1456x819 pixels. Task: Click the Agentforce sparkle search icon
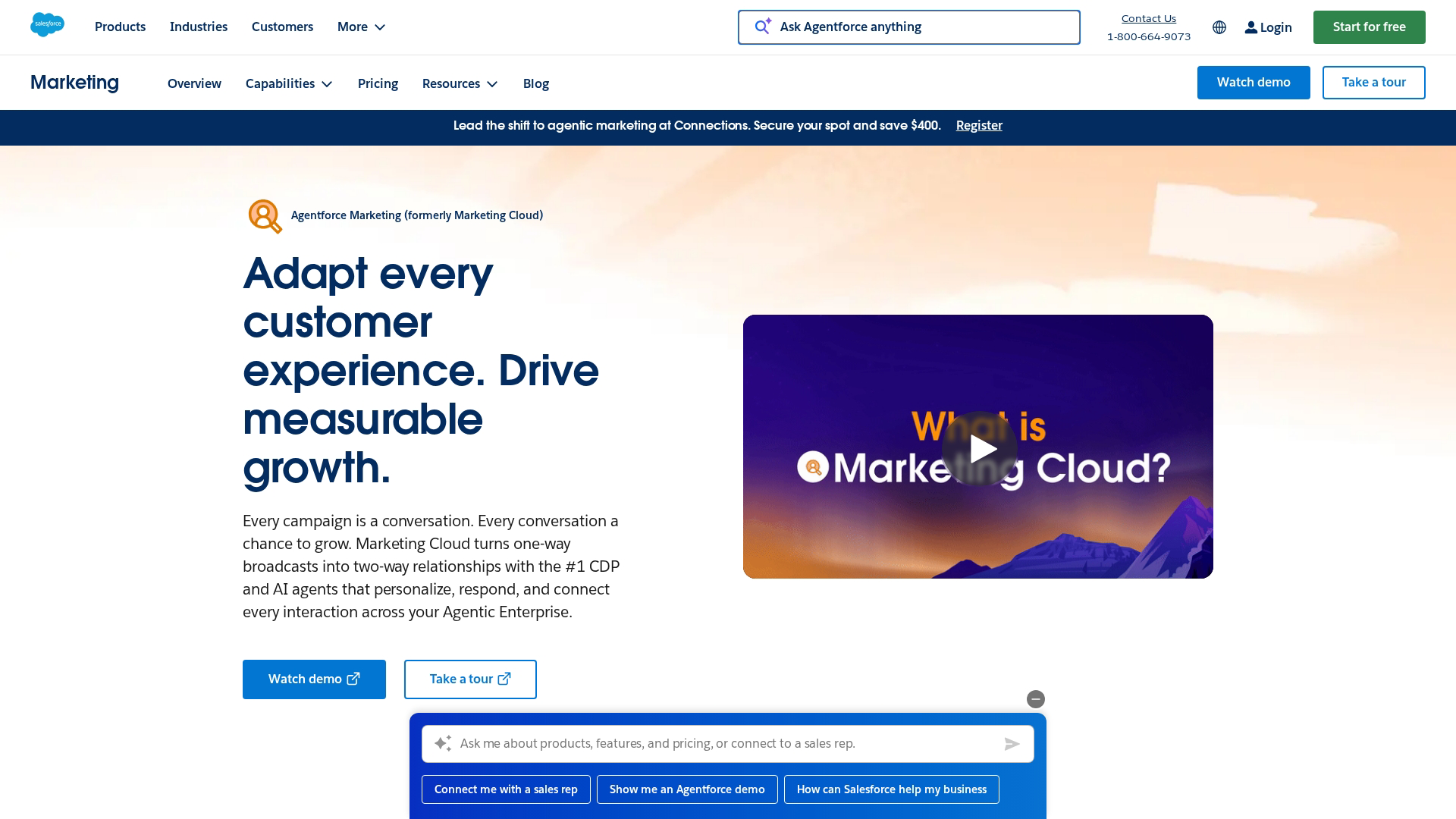click(x=763, y=26)
